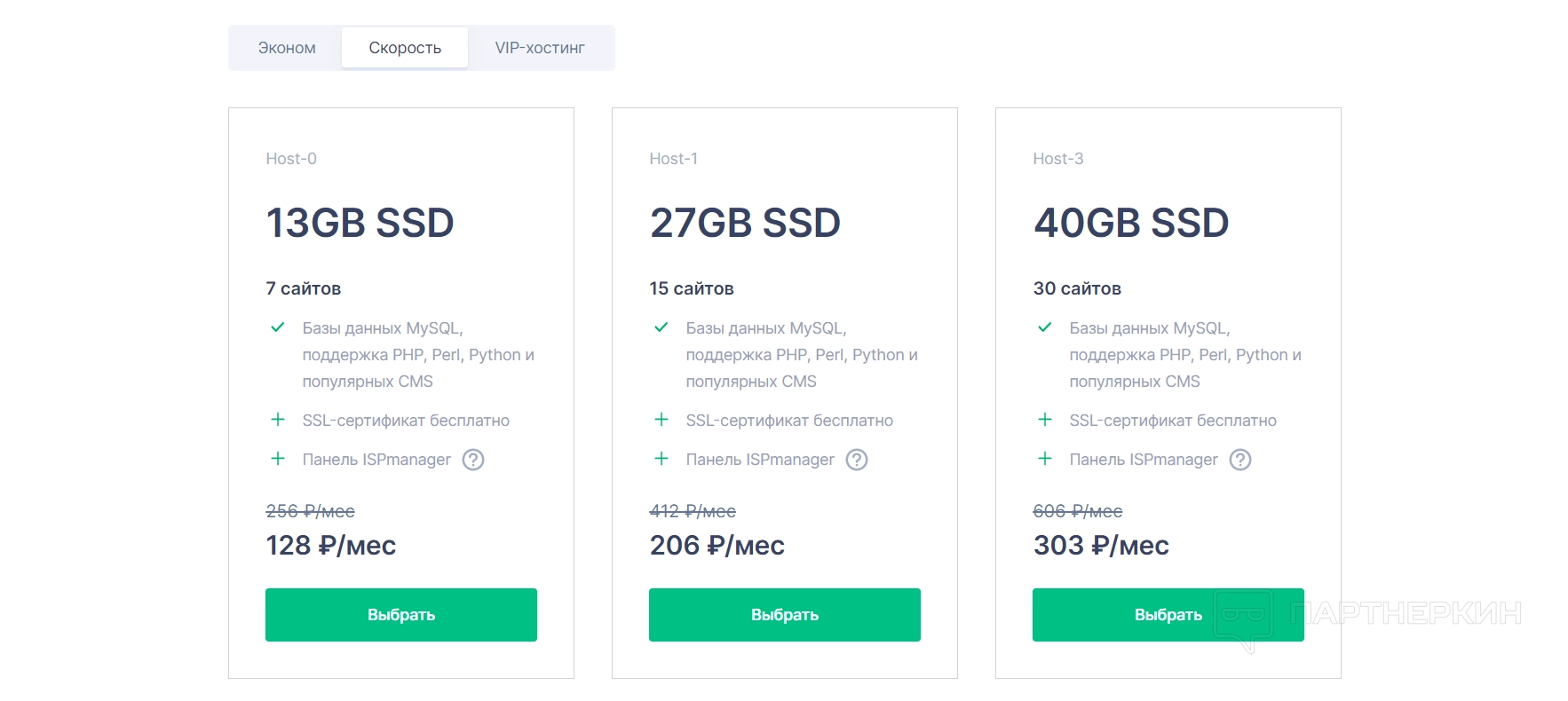Open the VIP-хостинг tab
Screen dimensions: 1568x701
540,48
